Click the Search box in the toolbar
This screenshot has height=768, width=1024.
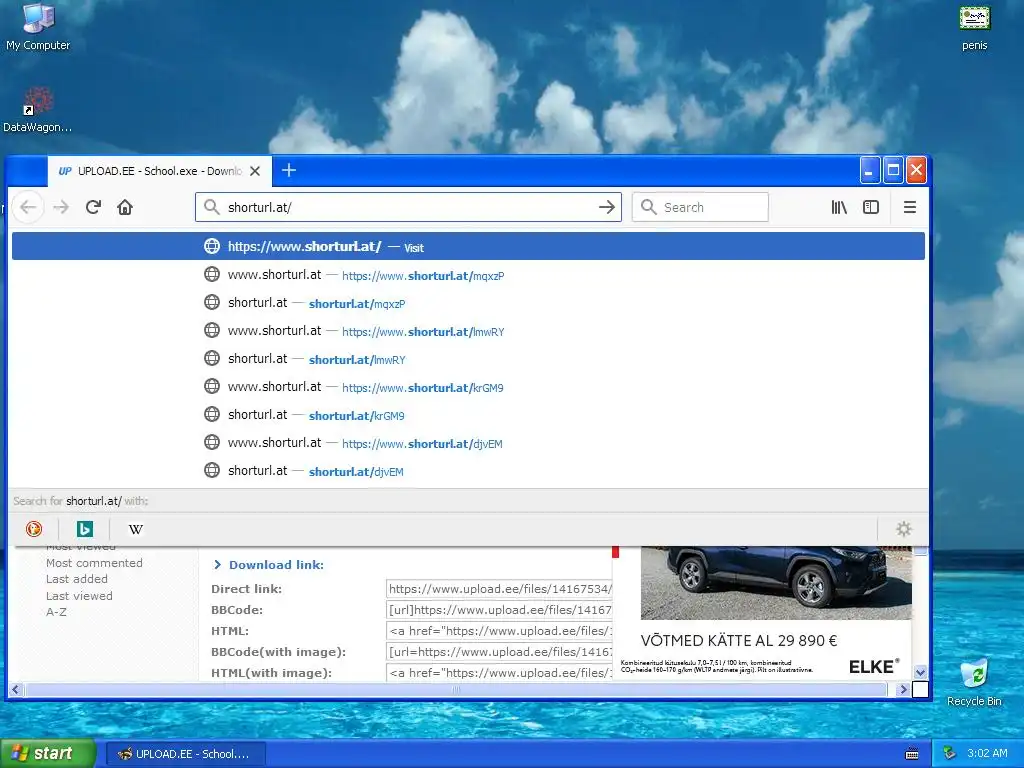[x=700, y=208]
